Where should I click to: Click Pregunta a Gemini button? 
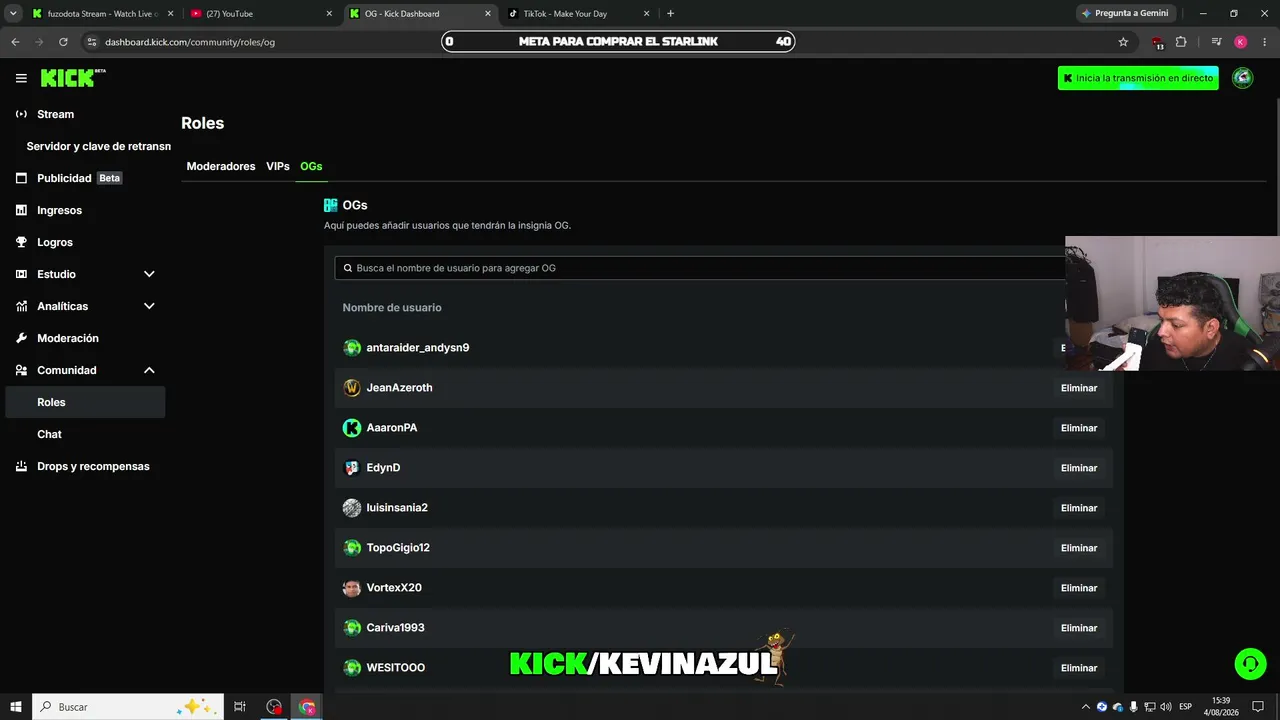(x=1125, y=14)
